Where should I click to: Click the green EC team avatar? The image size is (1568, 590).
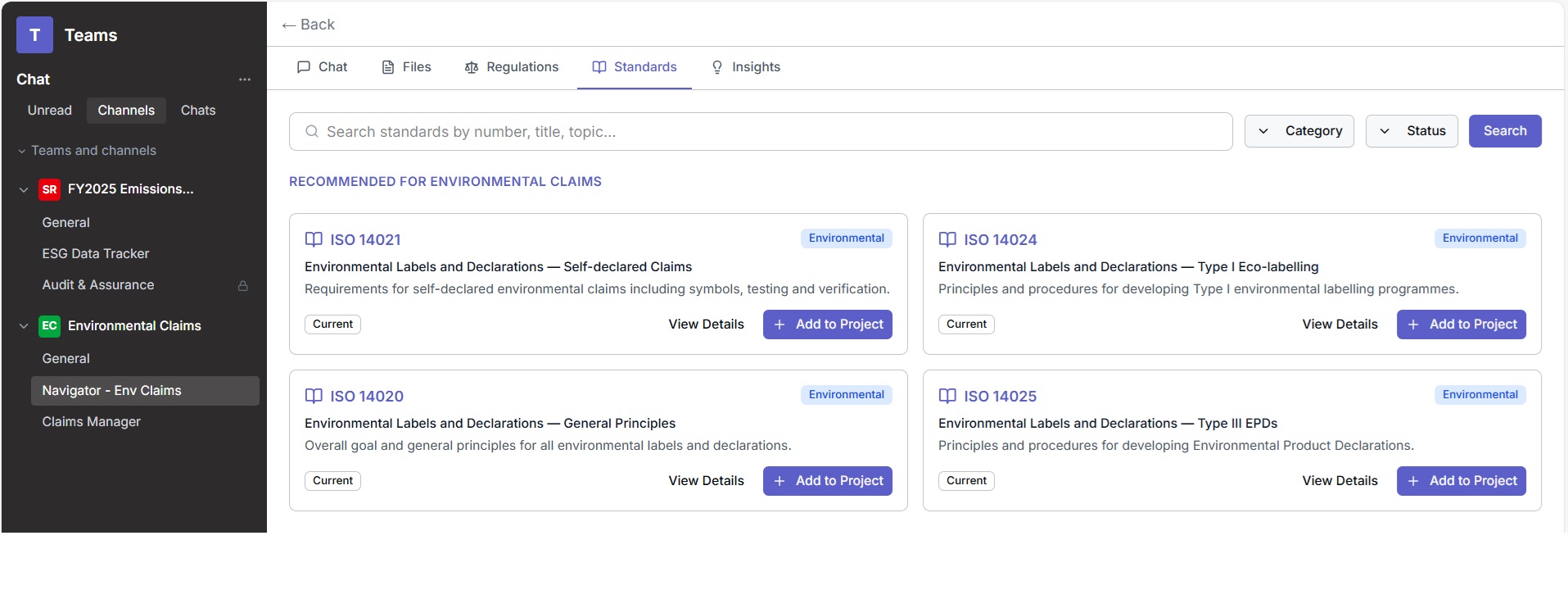[49, 326]
